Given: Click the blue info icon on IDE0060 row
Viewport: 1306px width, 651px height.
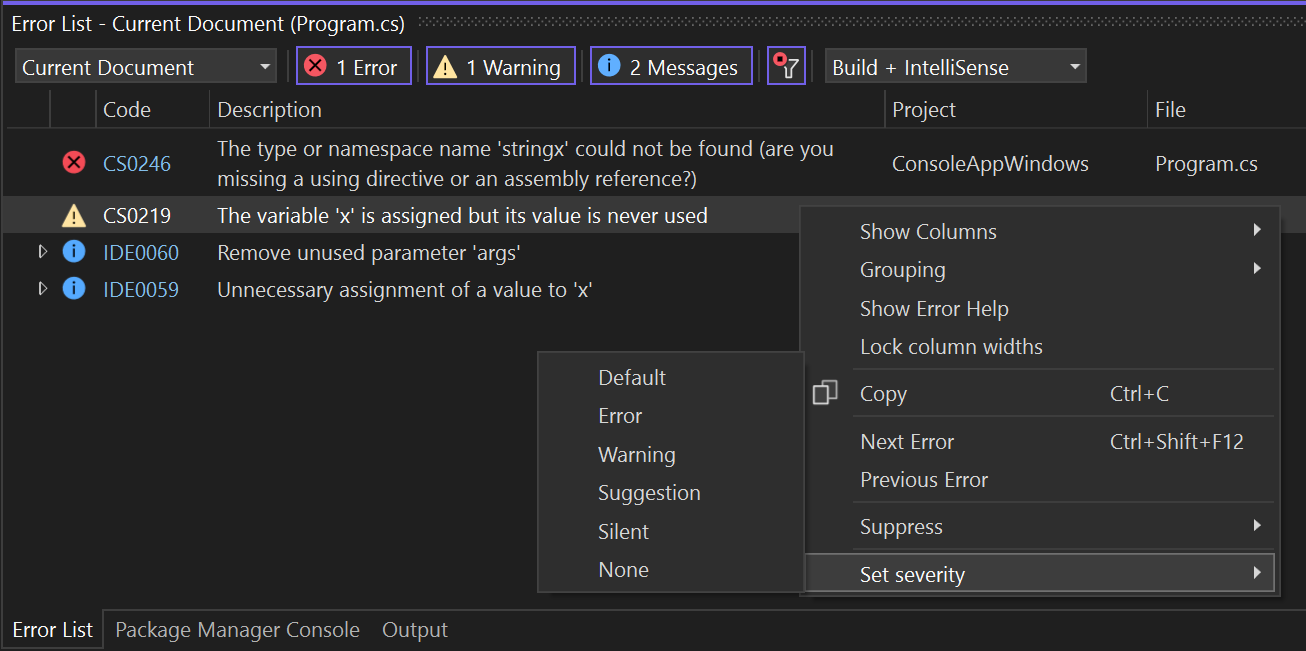Looking at the screenshot, I should pyautogui.click(x=73, y=252).
